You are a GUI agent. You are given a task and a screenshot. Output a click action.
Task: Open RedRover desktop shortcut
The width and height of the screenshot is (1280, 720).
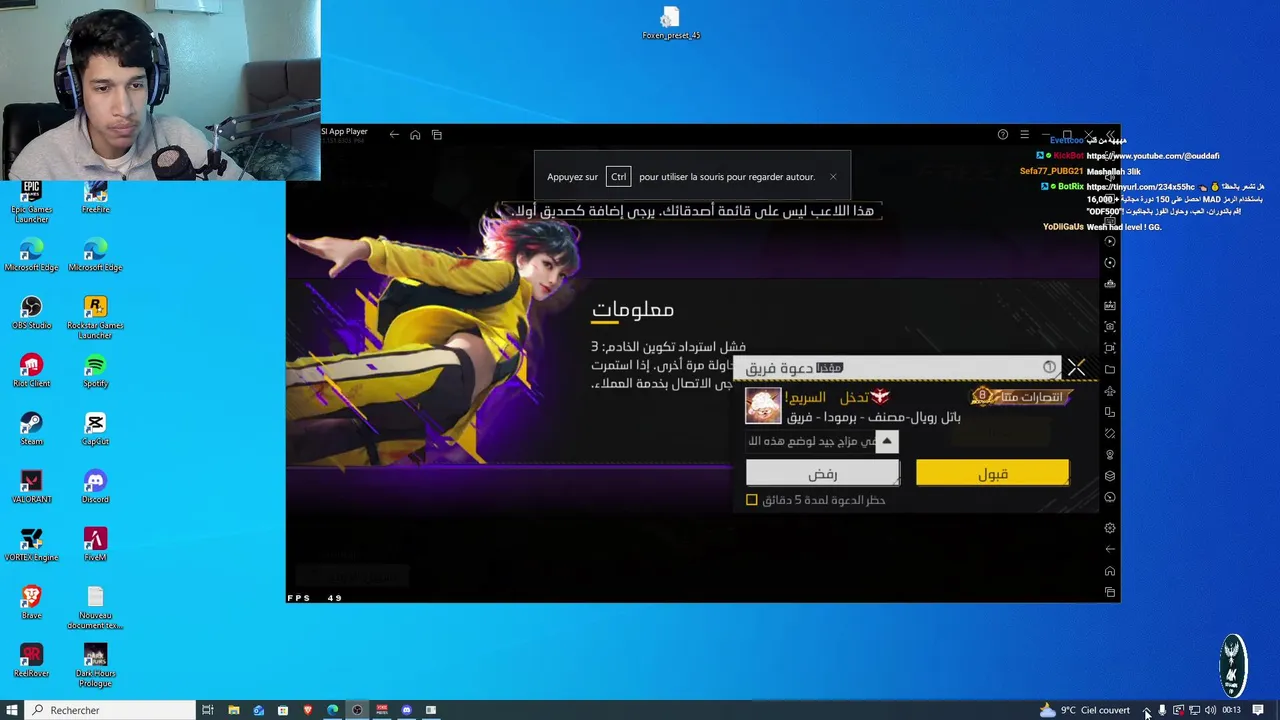(x=31, y=661)
